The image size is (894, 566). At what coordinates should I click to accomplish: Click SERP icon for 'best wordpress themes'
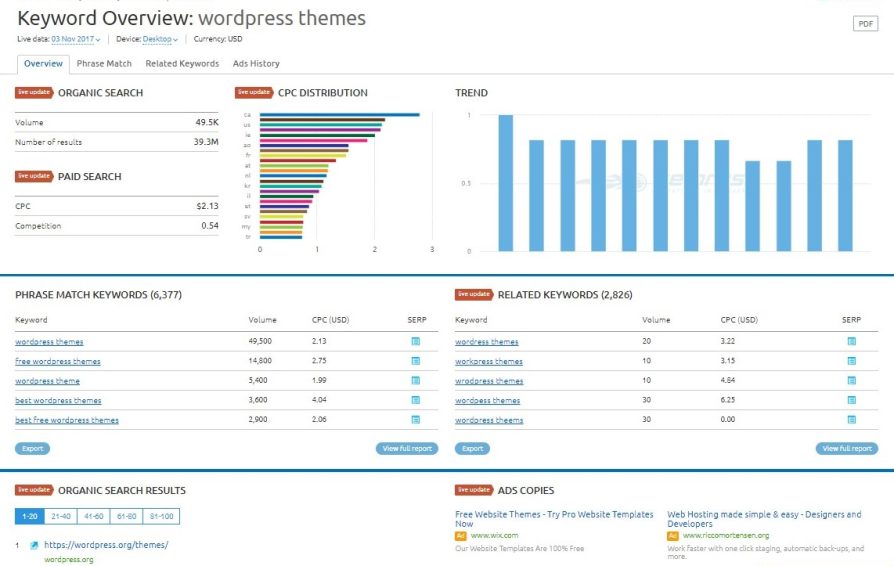point(415,400)
